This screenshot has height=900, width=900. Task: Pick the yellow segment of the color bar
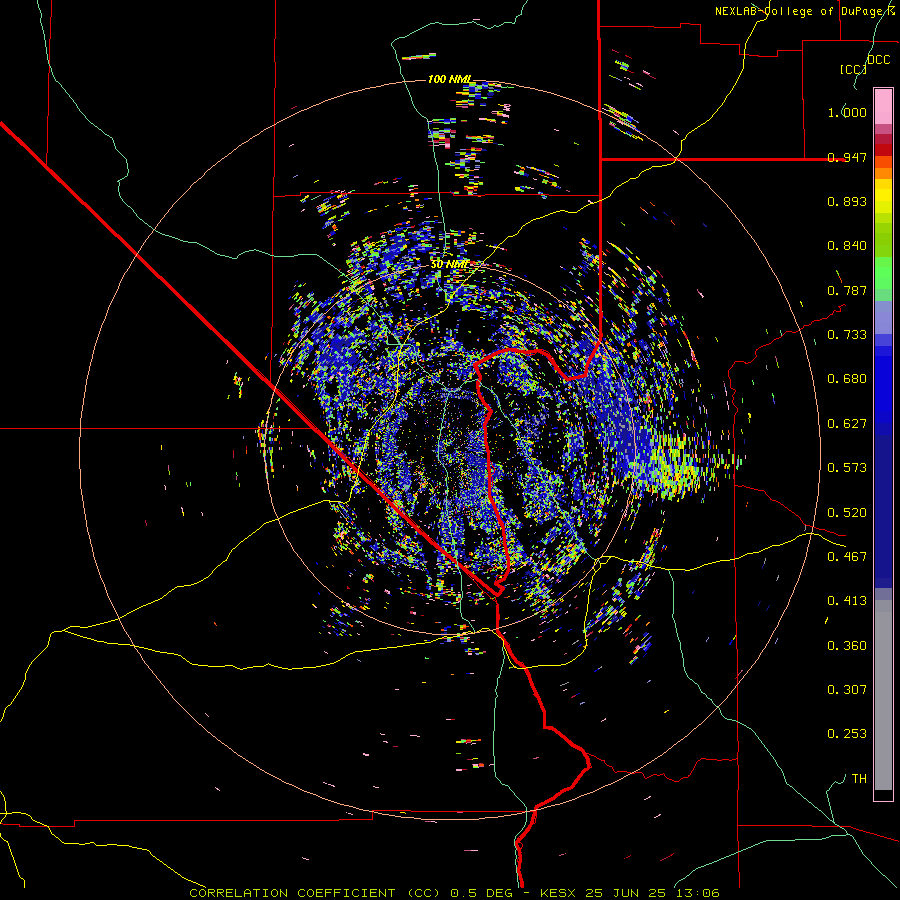pyautogui.click(x=883, y=197)
